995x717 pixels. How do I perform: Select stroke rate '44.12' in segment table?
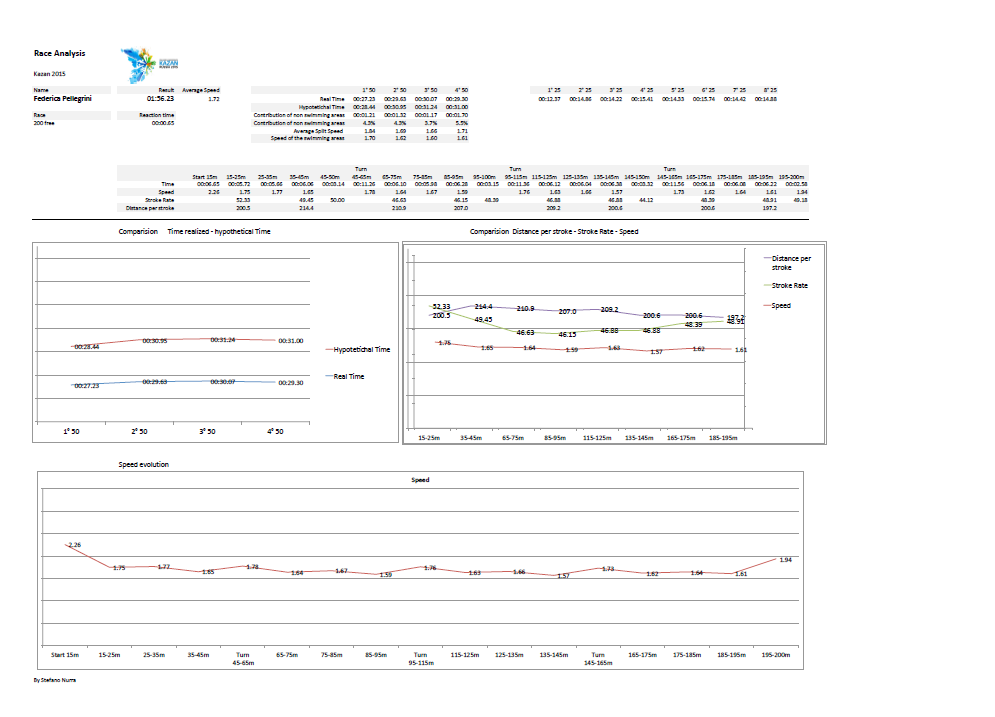coord(646,200)
